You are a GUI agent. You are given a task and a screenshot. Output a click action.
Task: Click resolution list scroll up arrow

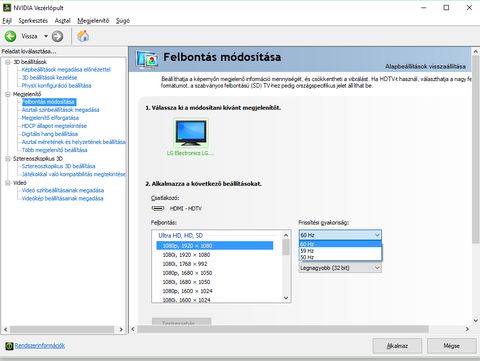286,235
